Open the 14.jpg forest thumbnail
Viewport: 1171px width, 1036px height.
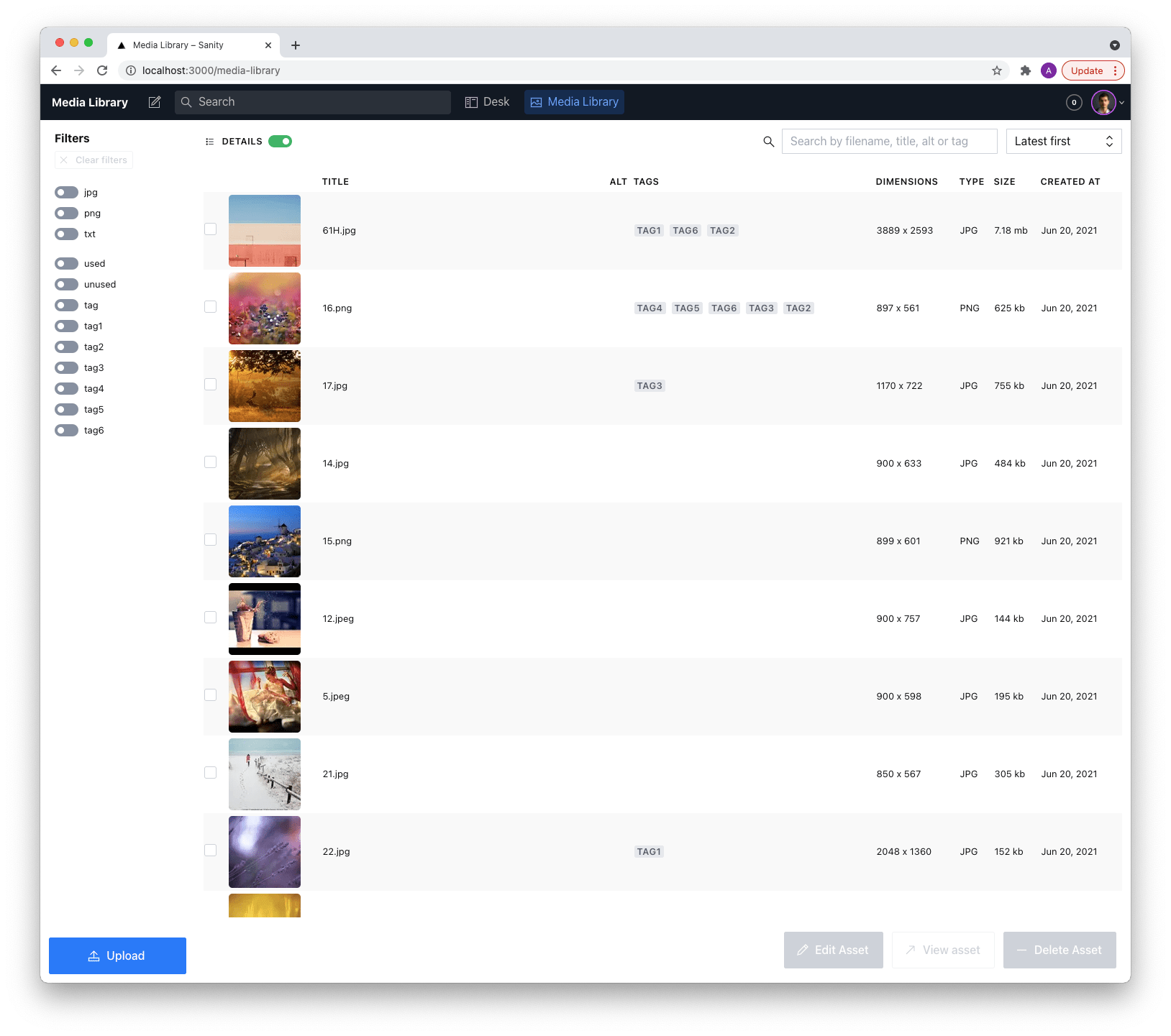coord(265,464)
